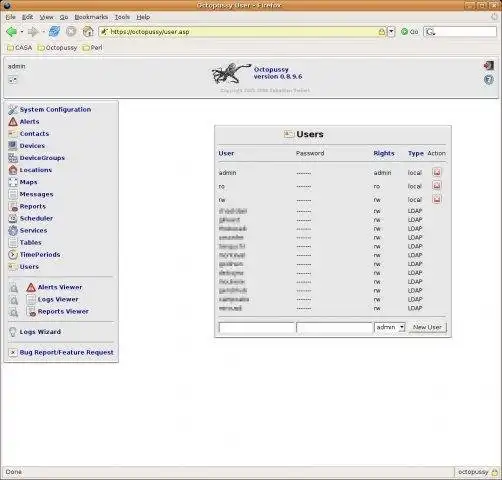Click the browser Back arrow button
The width and height of the screenshot is (502, 480).
coord(12,32)
